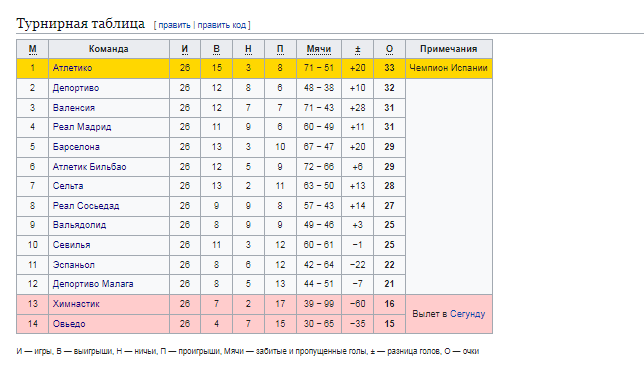Click the Команда column header

109,49
